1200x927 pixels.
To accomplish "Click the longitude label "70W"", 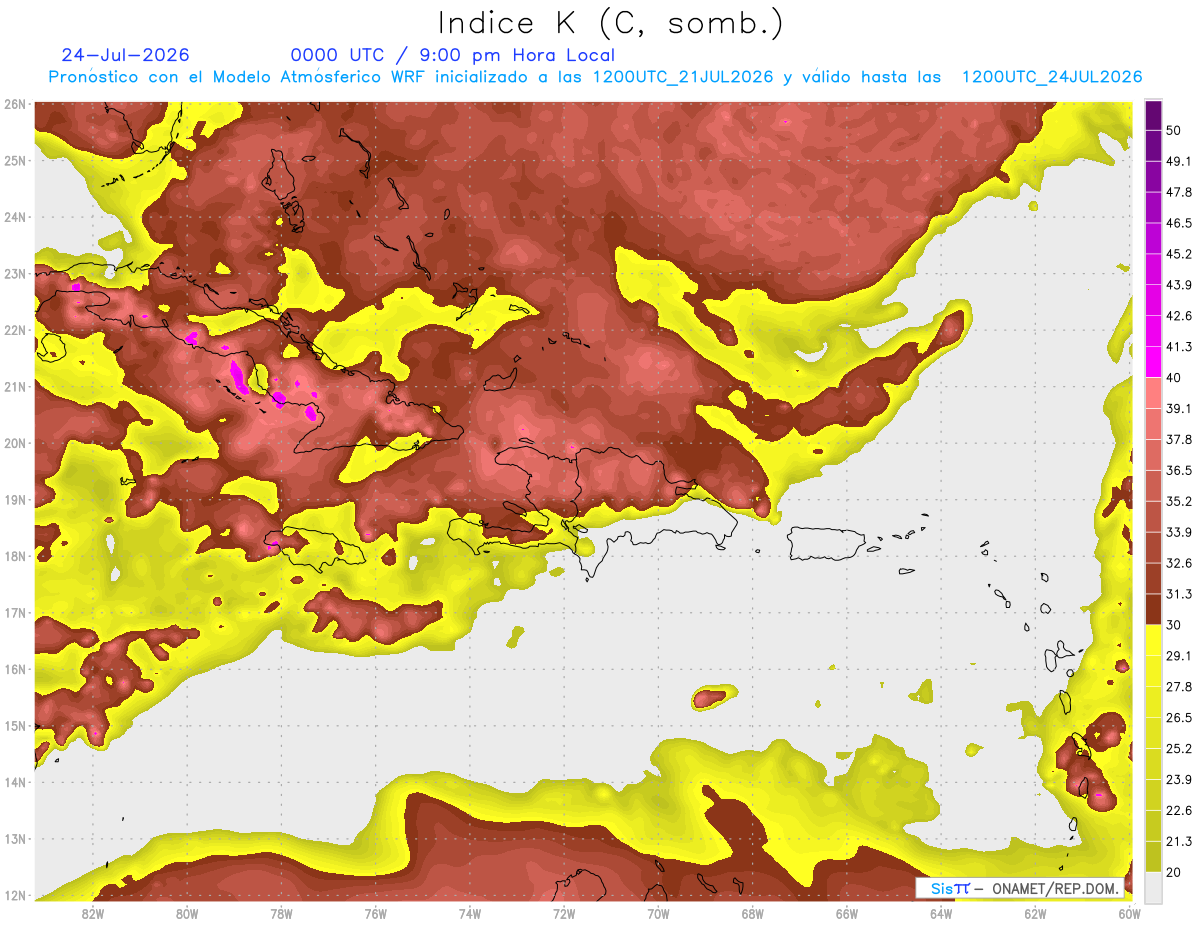I will pyautogui.click(x=658, y=914).
